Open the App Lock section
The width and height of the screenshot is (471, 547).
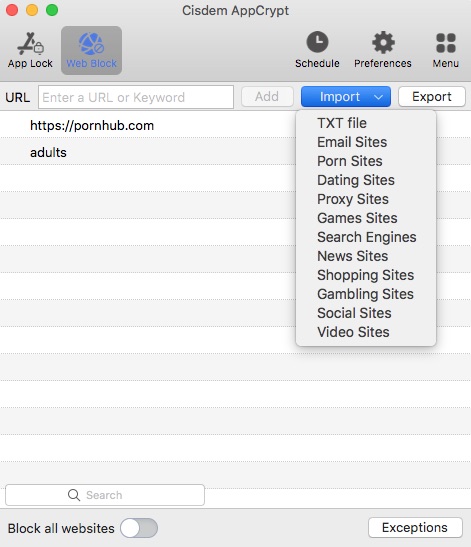pyautogui.click(x=30, y=50)
